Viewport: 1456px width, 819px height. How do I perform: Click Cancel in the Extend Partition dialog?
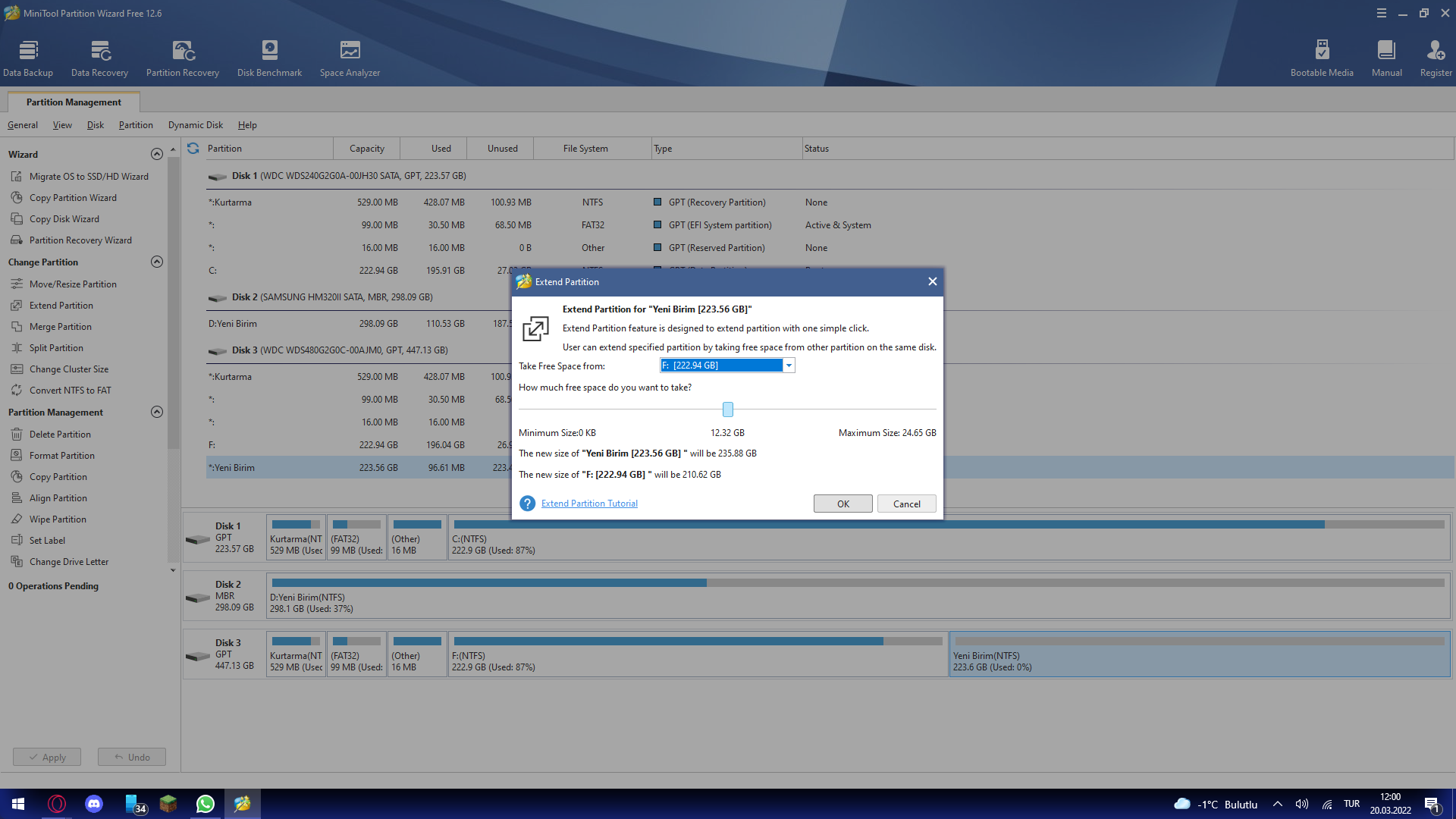point(906,504)
